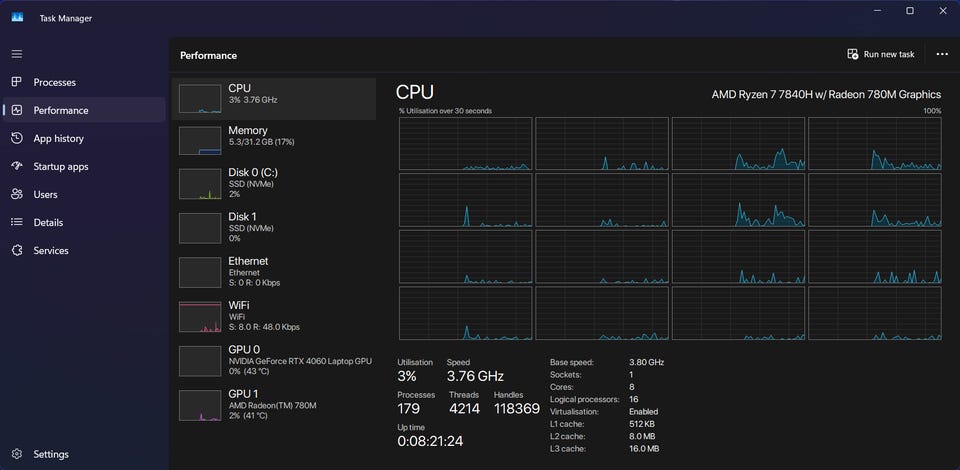Click the 3.76 GHz speed value under Speed
This screenshot has height=470, width=960.
tap(475, 376)
